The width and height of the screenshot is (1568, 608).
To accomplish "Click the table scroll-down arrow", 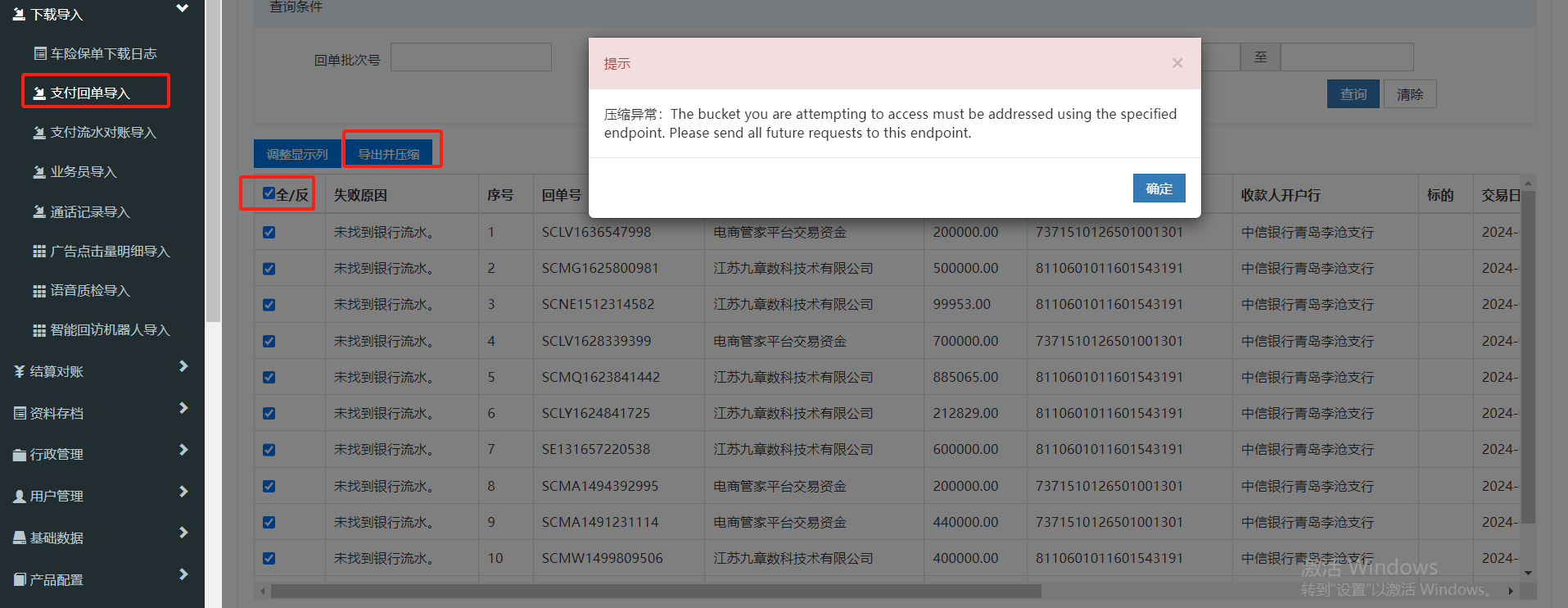I will [1528, 573].
